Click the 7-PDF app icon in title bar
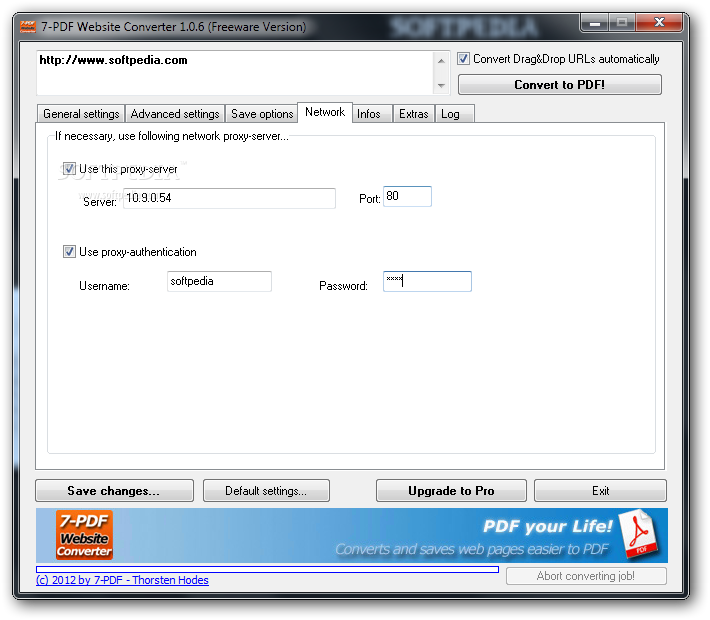 28,27
